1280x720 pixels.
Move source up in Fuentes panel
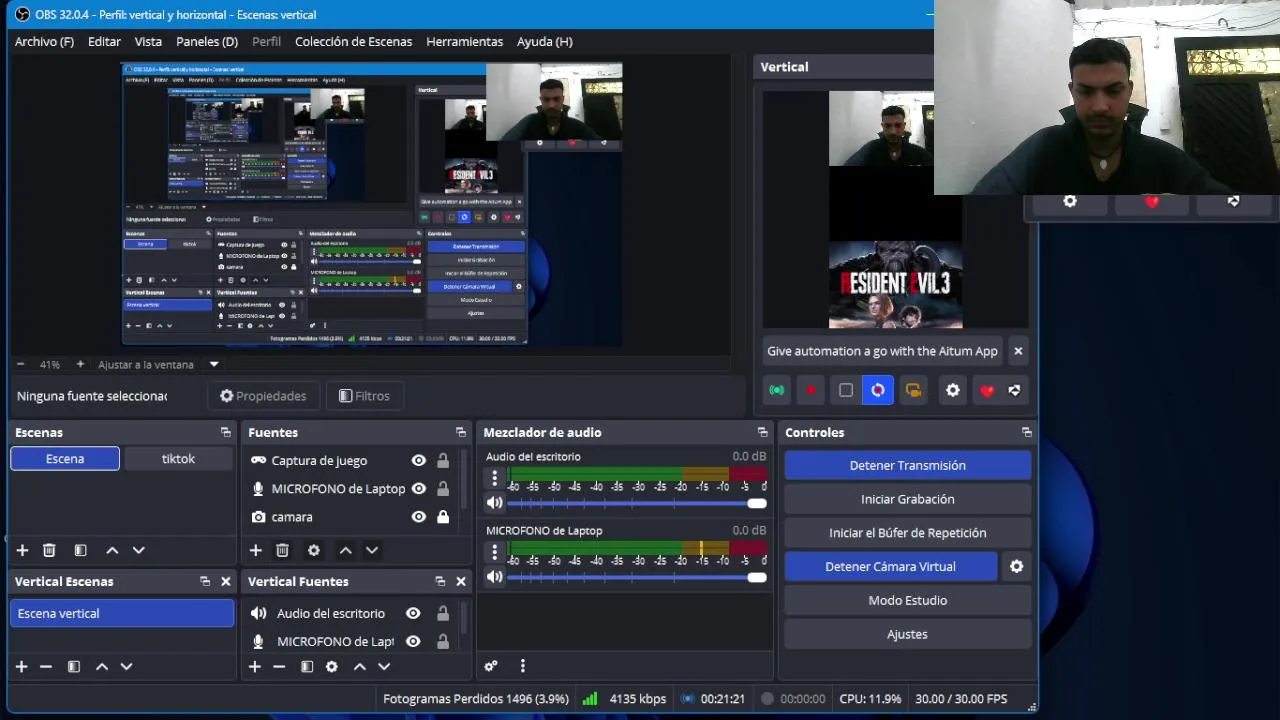coord(345,550)
